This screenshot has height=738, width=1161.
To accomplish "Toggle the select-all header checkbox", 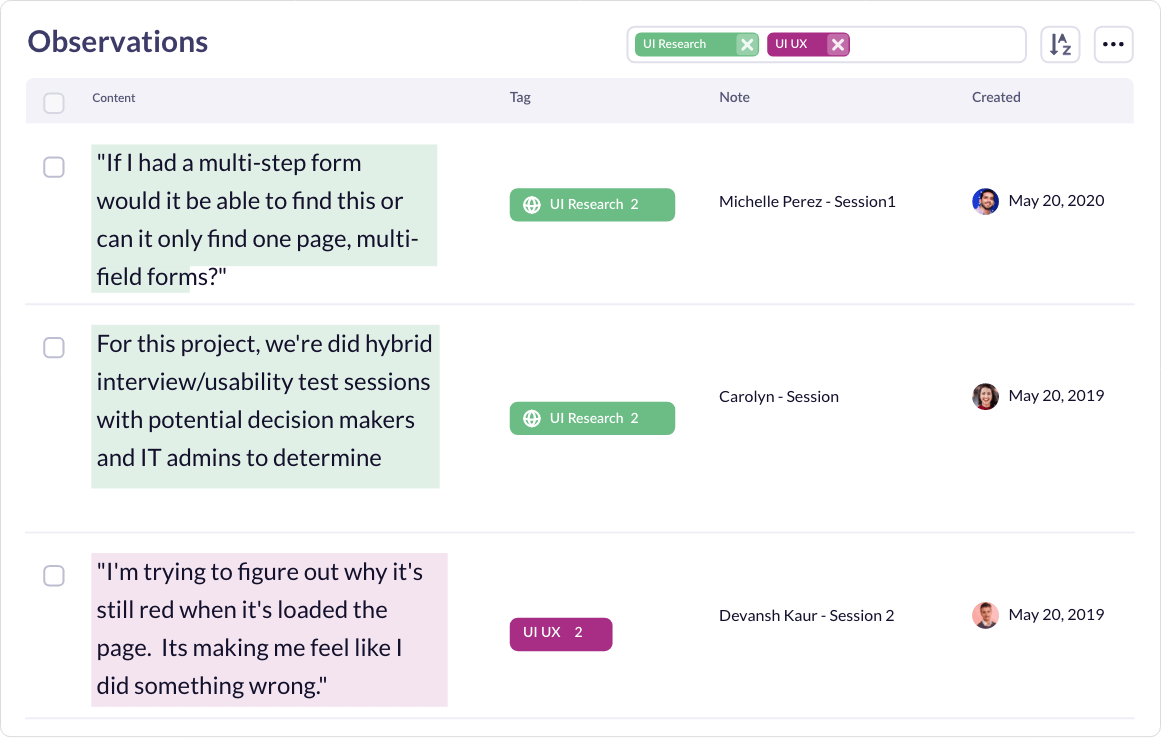I will click(54, 103).
